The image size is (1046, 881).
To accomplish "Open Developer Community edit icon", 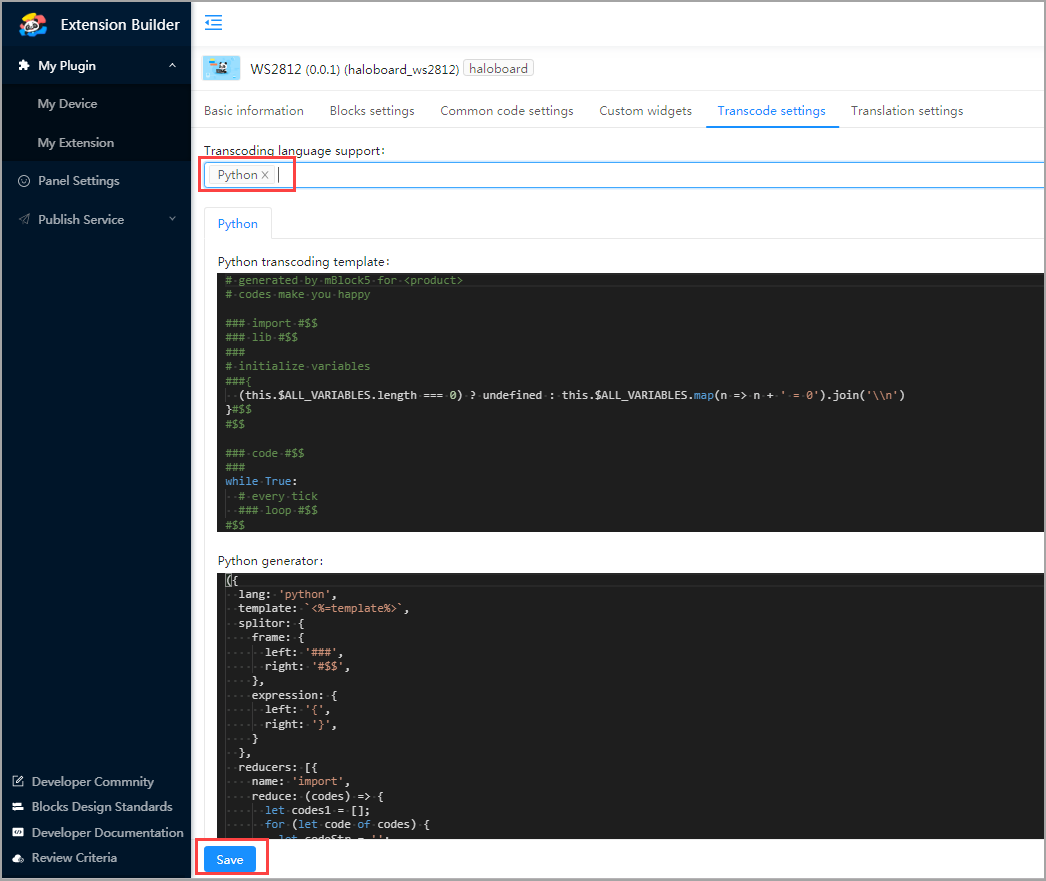I will (18, 781).
